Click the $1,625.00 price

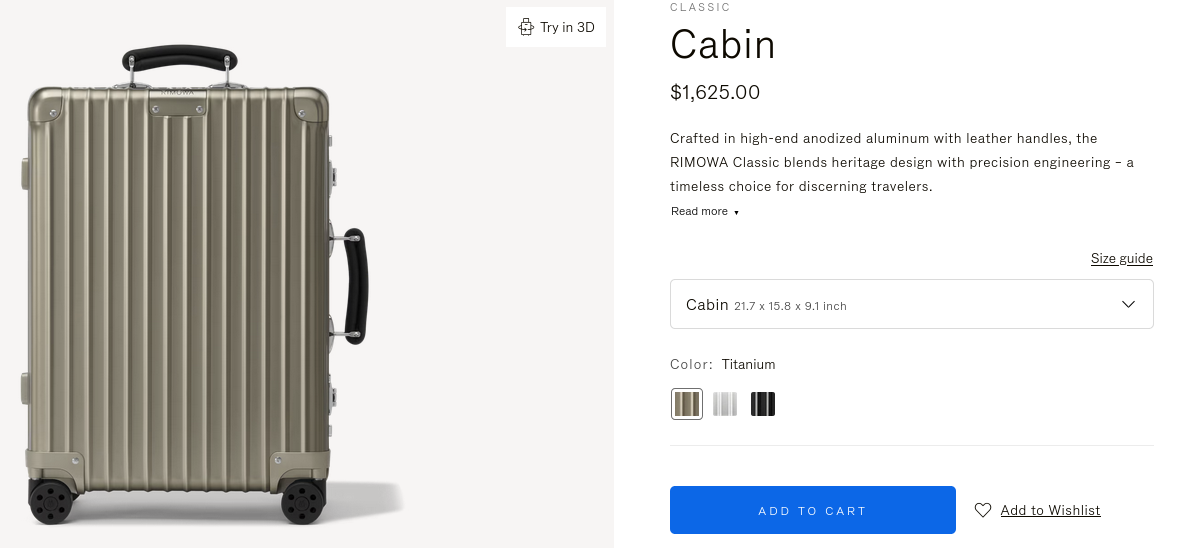pyautogui.click(x=715, y=93)
